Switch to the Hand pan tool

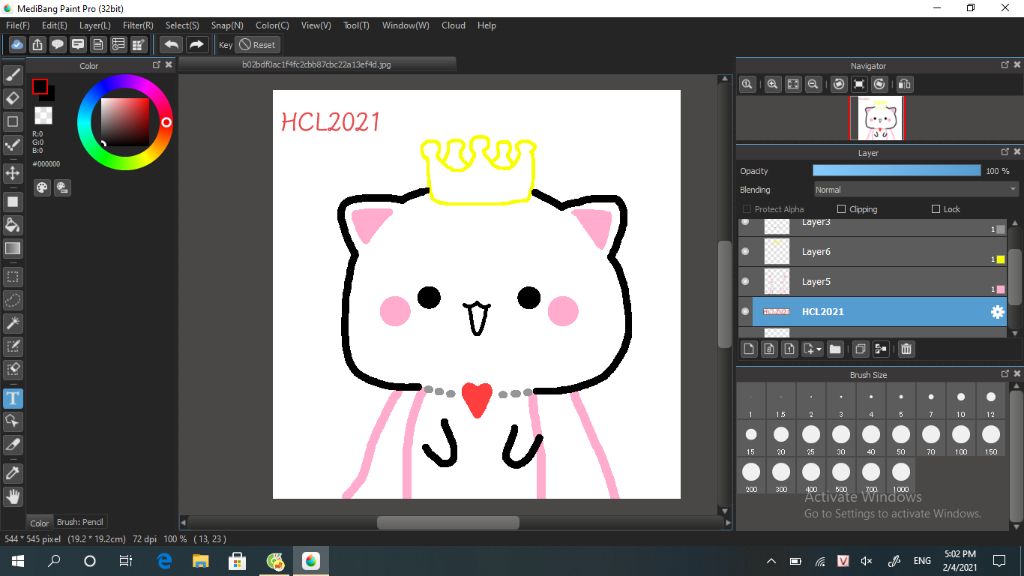point(12,497)
